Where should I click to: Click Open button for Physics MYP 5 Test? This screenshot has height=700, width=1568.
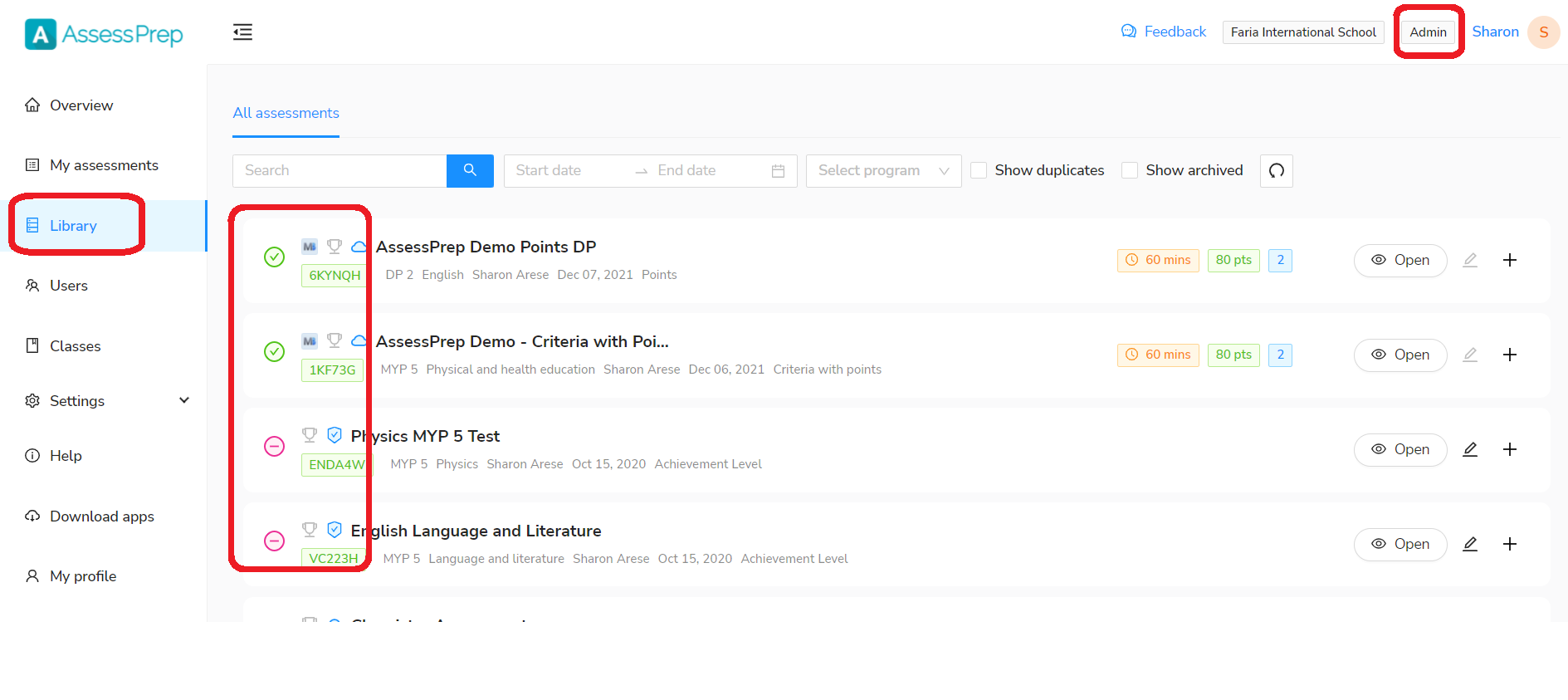coord(1400,450)
